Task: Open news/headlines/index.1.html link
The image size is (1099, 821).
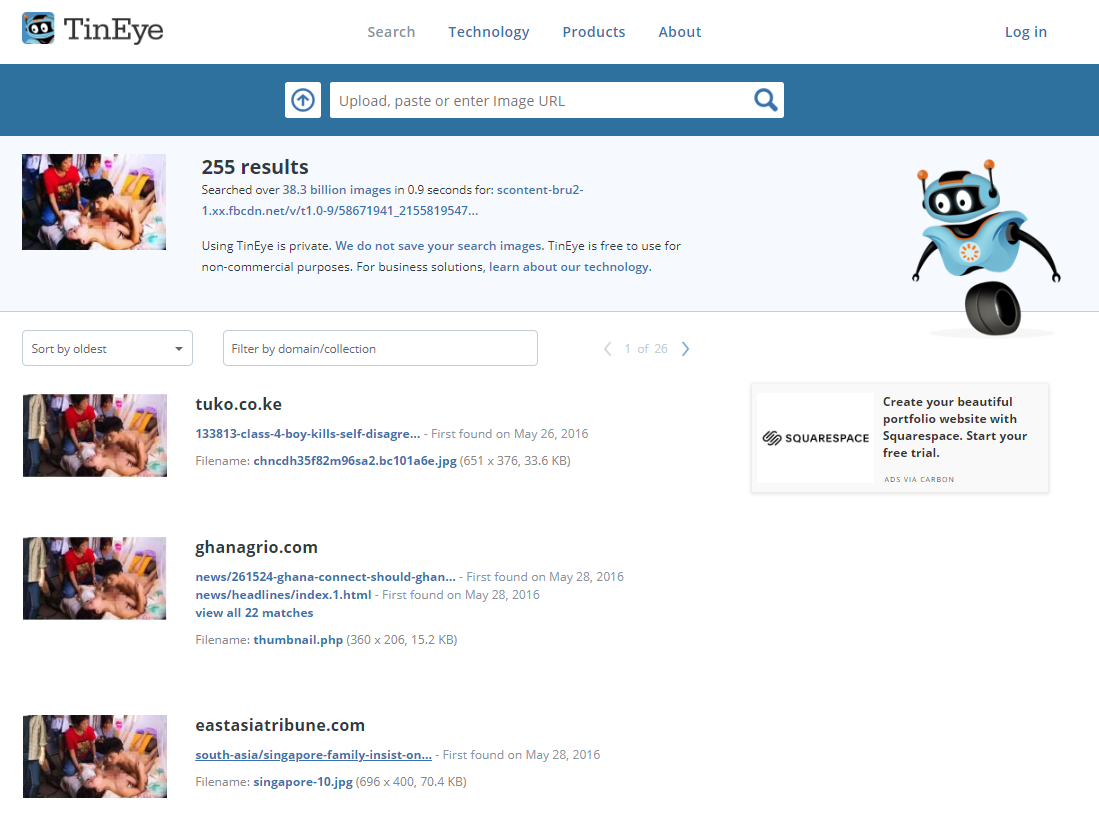Action: tap(283, 595)
